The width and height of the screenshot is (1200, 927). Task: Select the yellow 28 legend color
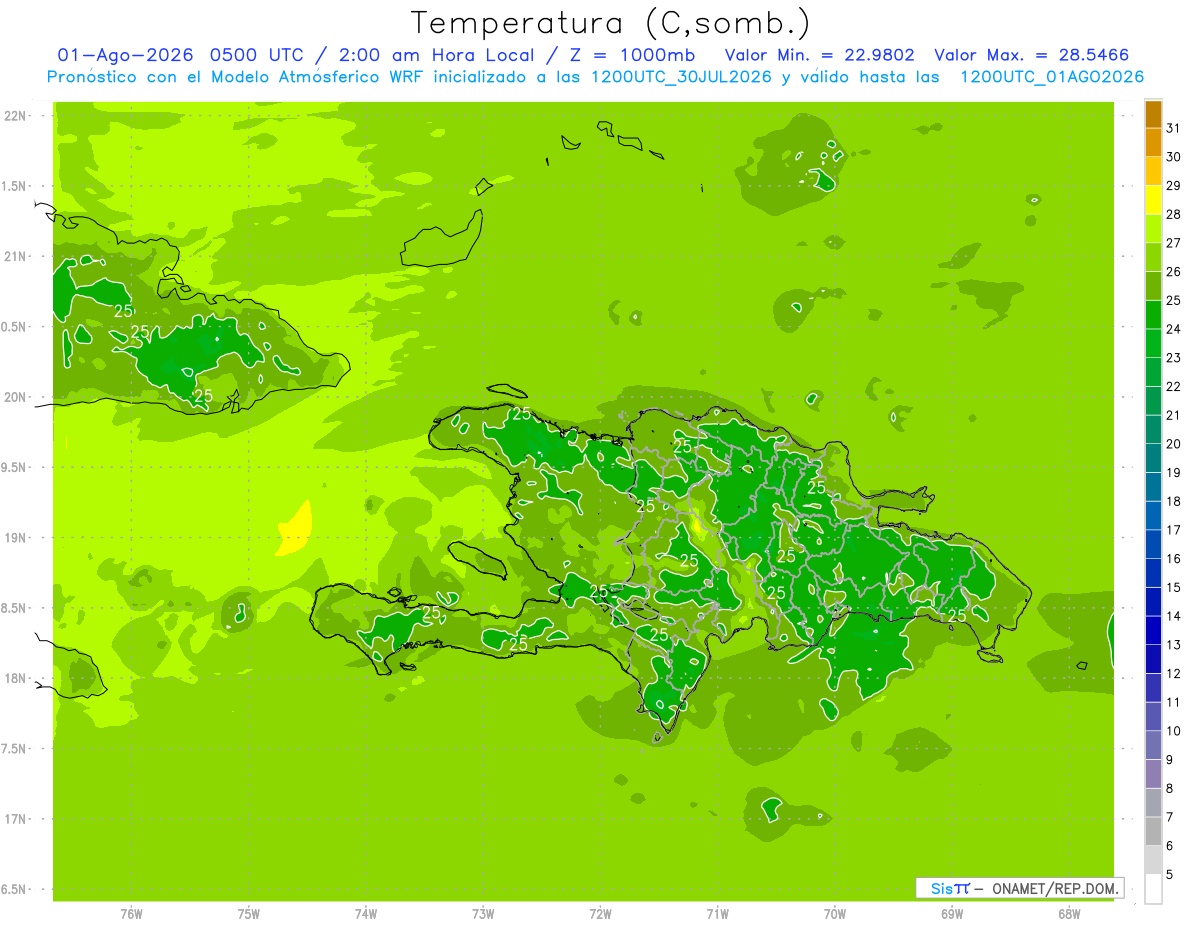tap(1153, 201)
